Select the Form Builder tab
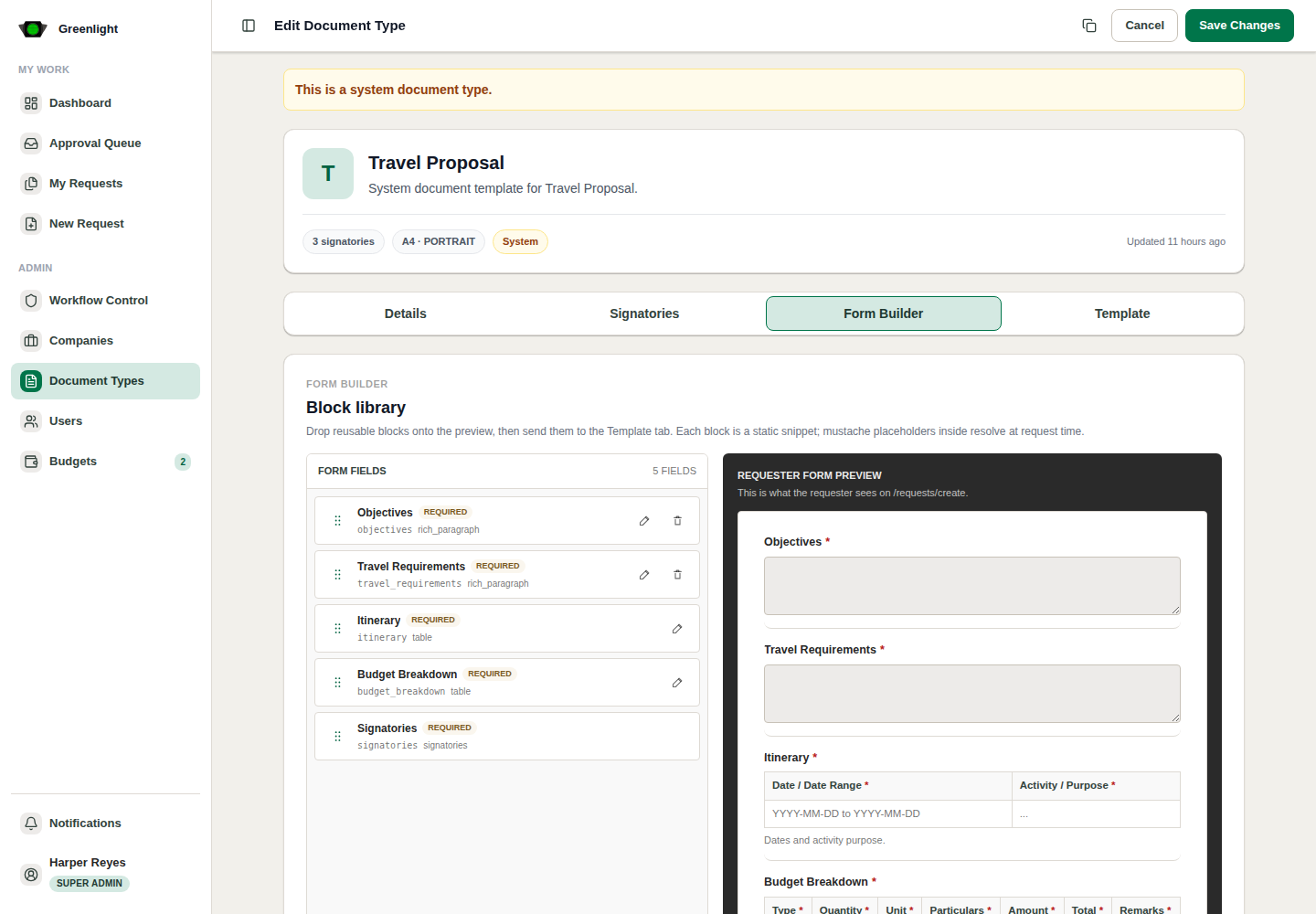 tap(884, 314)
